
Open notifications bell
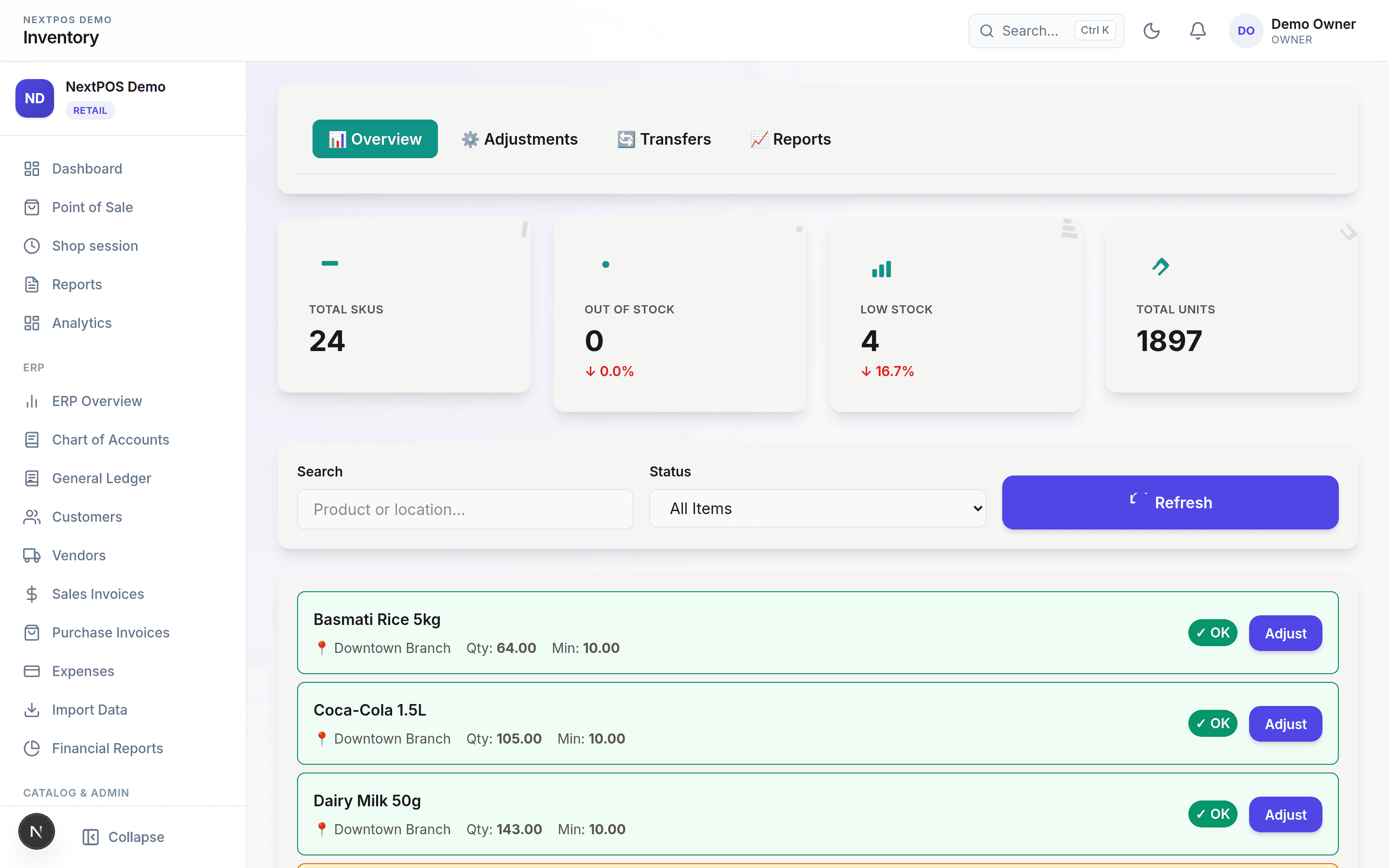pos(1198,31)
